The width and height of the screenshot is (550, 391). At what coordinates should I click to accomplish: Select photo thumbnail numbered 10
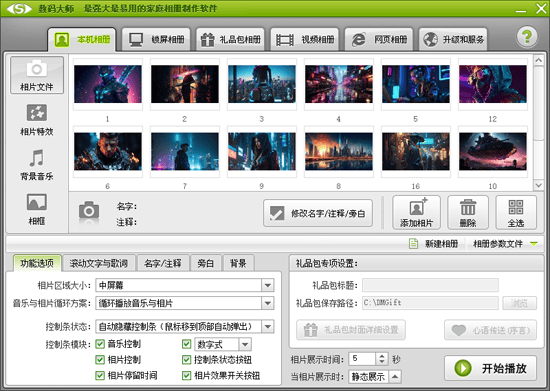click(x=493, y=152)
